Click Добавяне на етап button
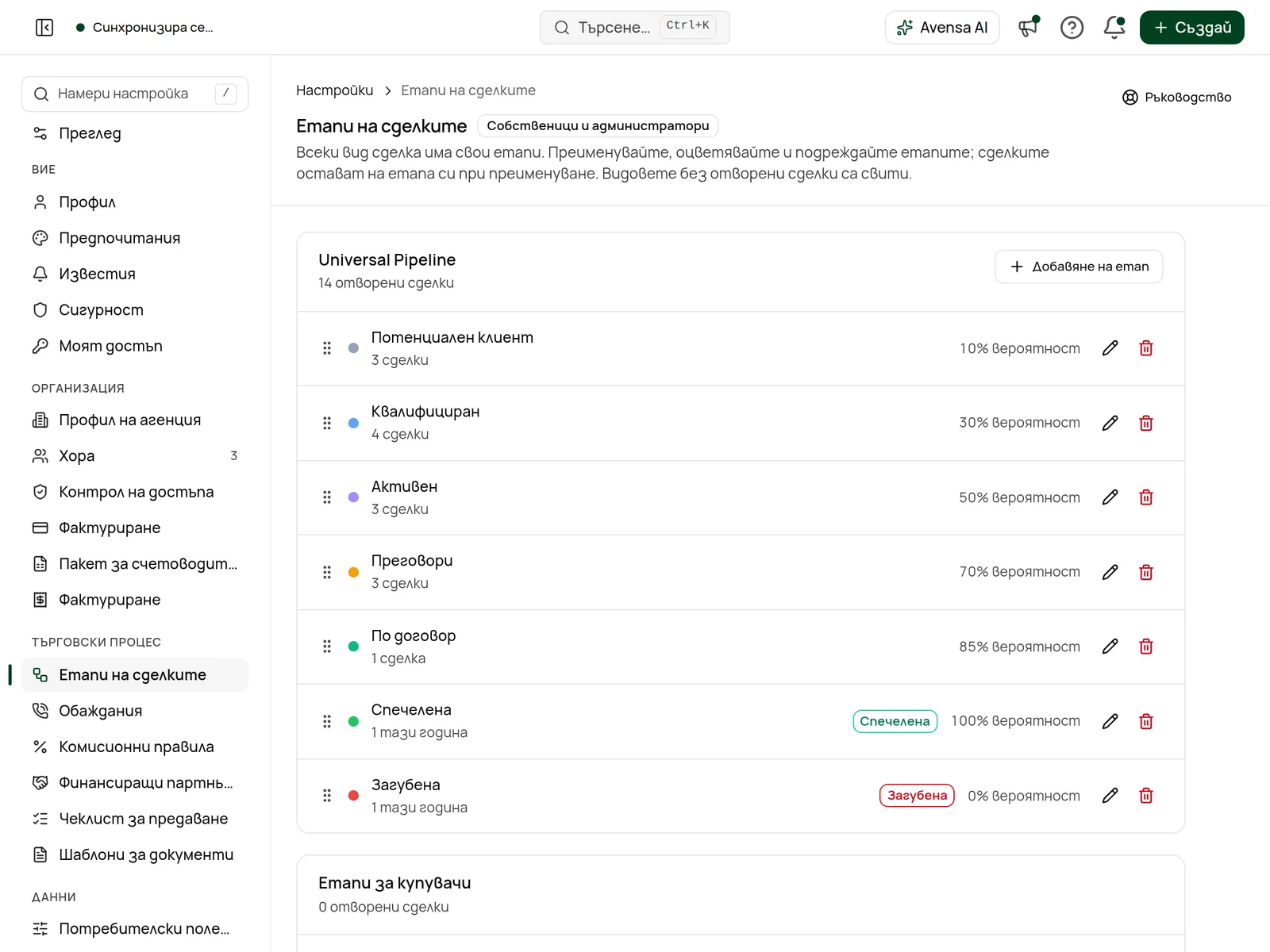The height and width of the screenshot is (952, 1270). pyautogui.click(x=1079, y=267)
